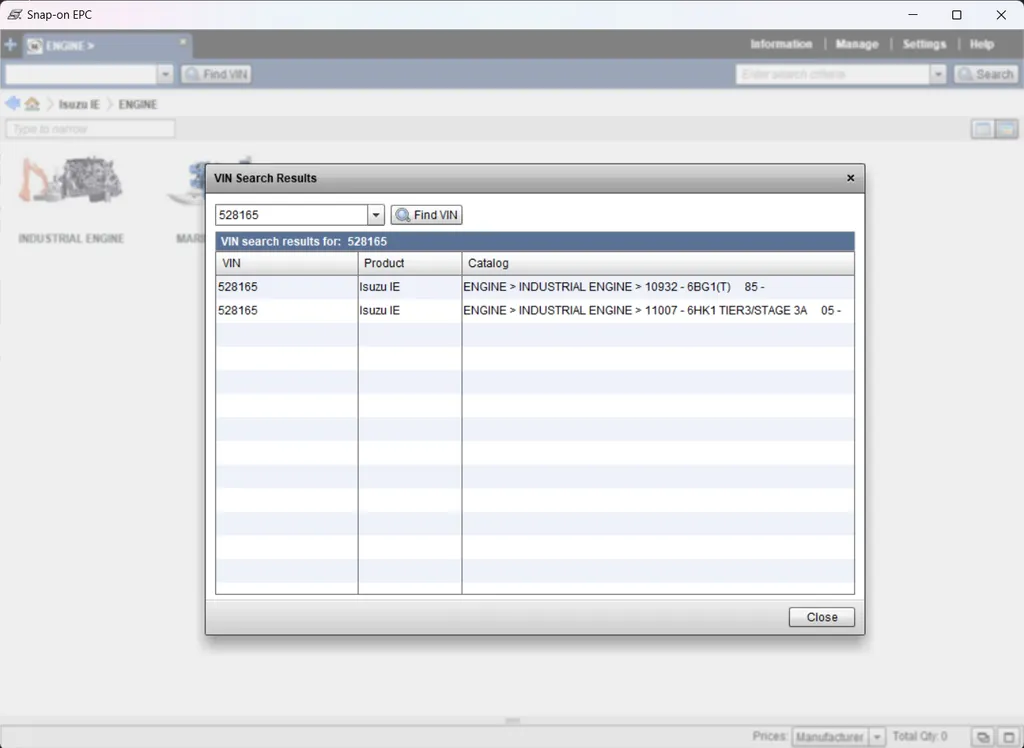Click VIN 528165 in the 6BG1(T) row

click(x=238, y=287)
